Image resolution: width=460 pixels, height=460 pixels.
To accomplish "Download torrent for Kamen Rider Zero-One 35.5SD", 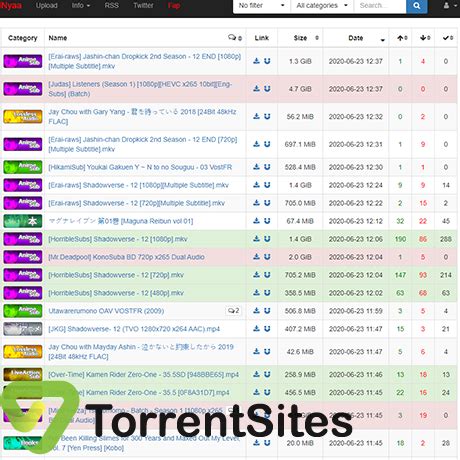I will pos(256,374).
